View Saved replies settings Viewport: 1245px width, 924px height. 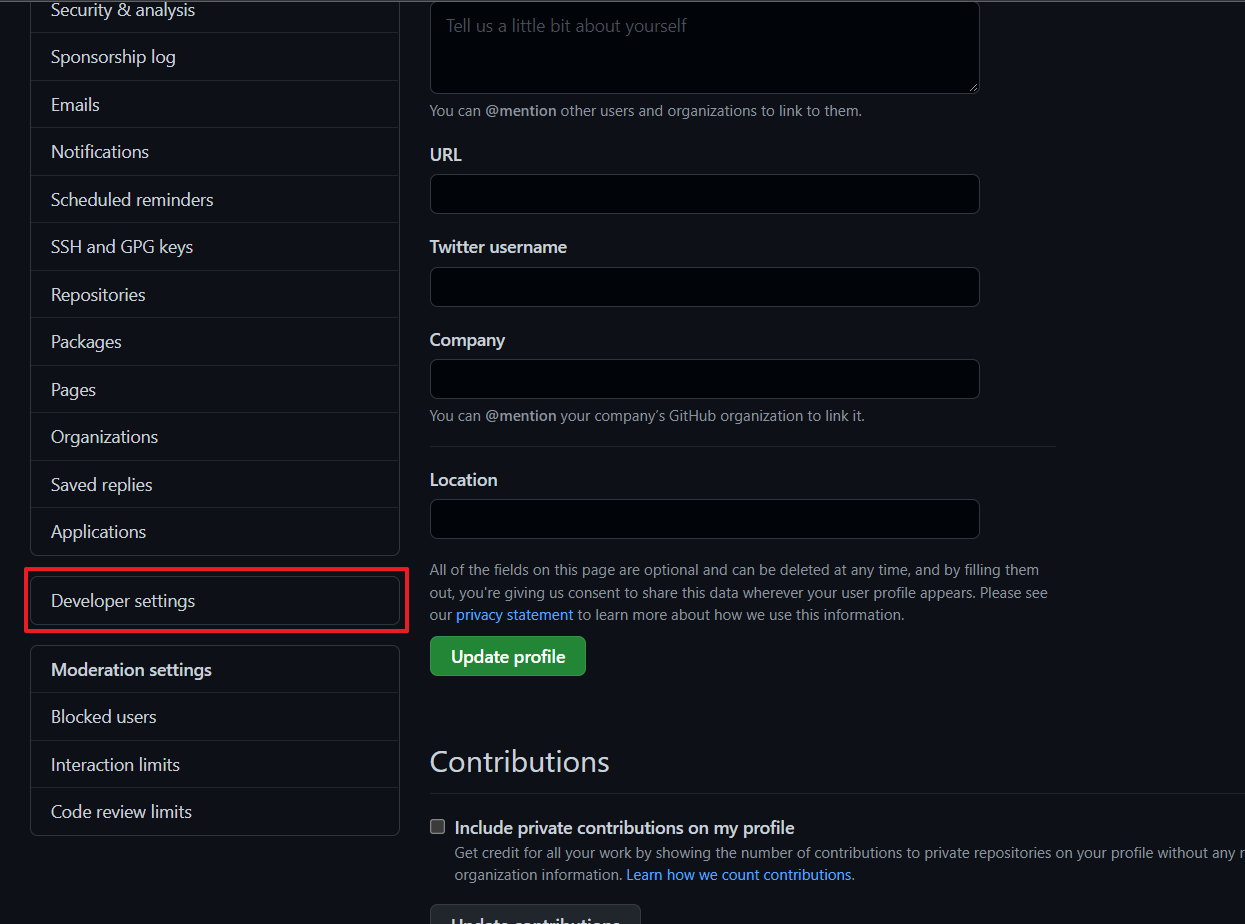(x=101, y=484)
